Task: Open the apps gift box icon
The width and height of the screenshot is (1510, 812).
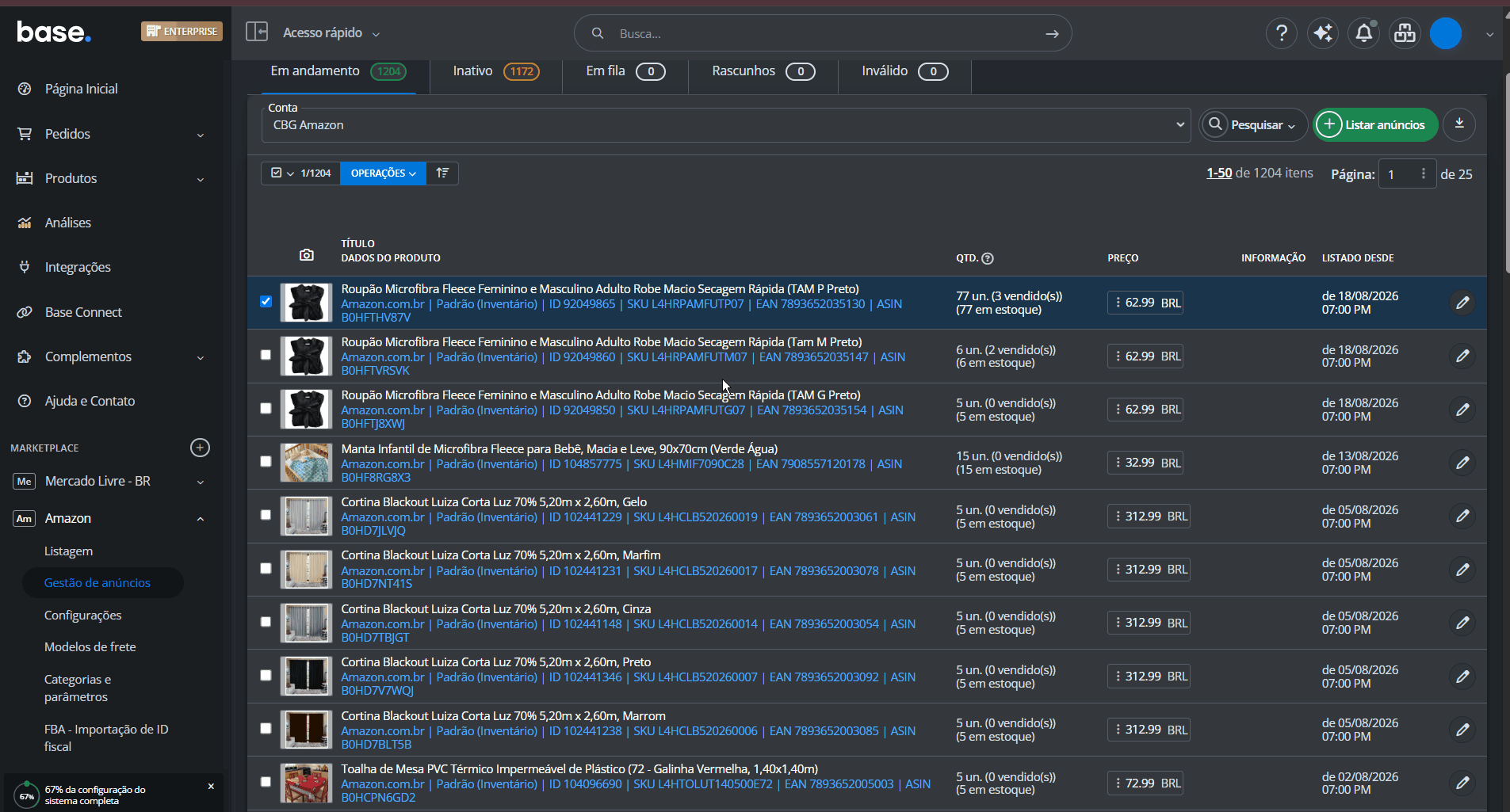Action: click(x=1405, y=33)
